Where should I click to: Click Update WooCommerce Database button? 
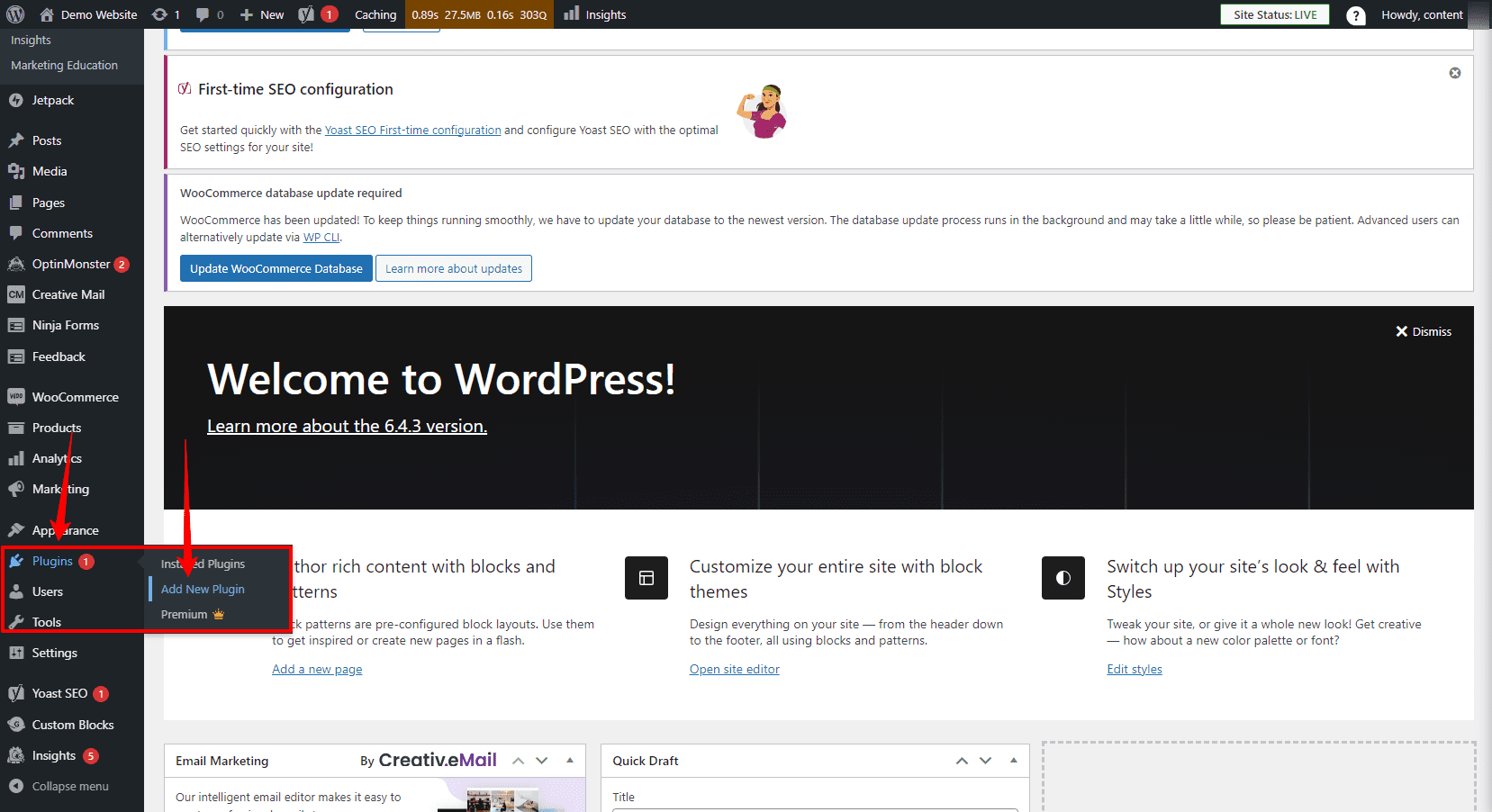click(x=276, y=268)
